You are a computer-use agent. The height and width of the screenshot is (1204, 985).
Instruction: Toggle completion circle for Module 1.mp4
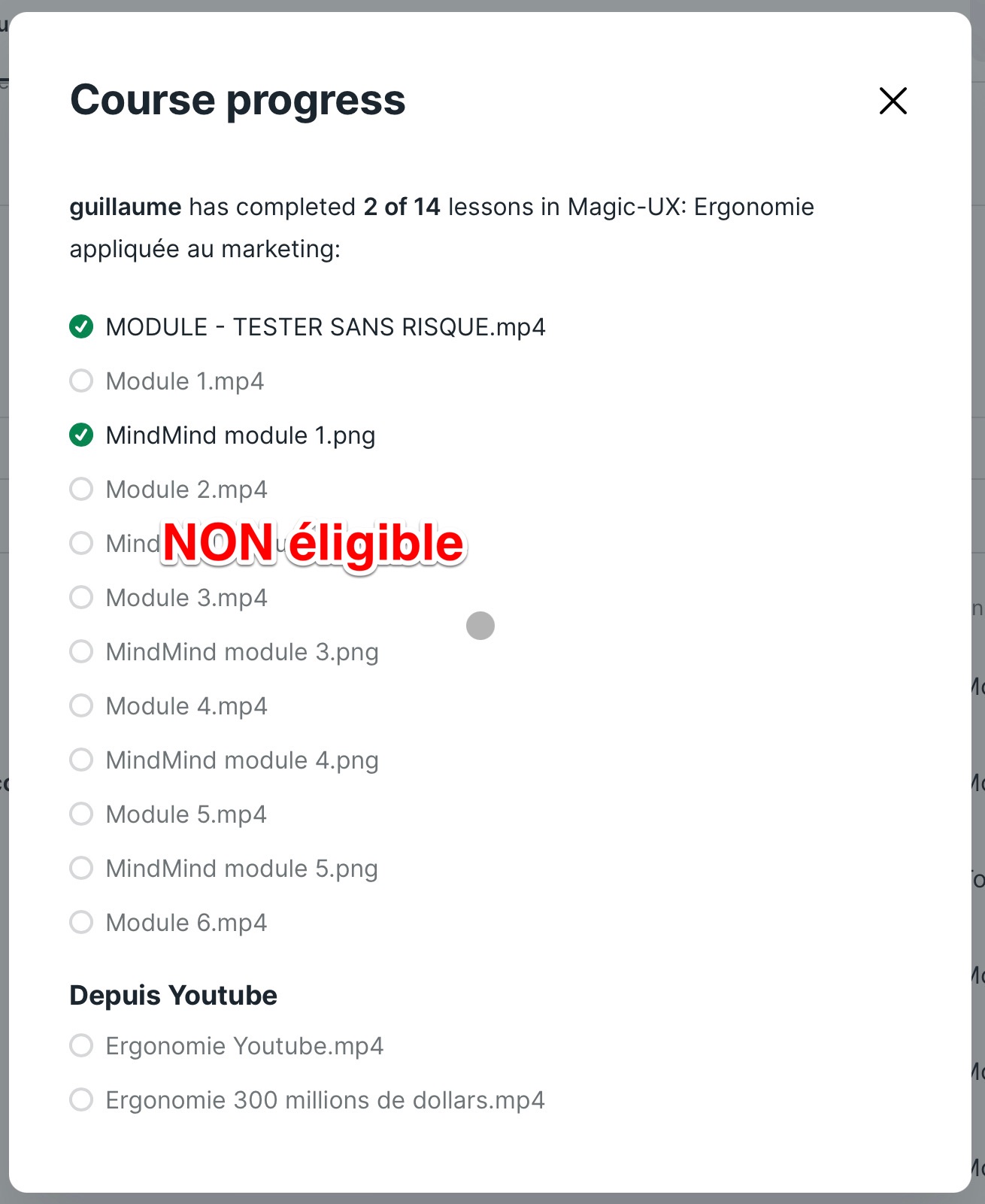(81, 381)
